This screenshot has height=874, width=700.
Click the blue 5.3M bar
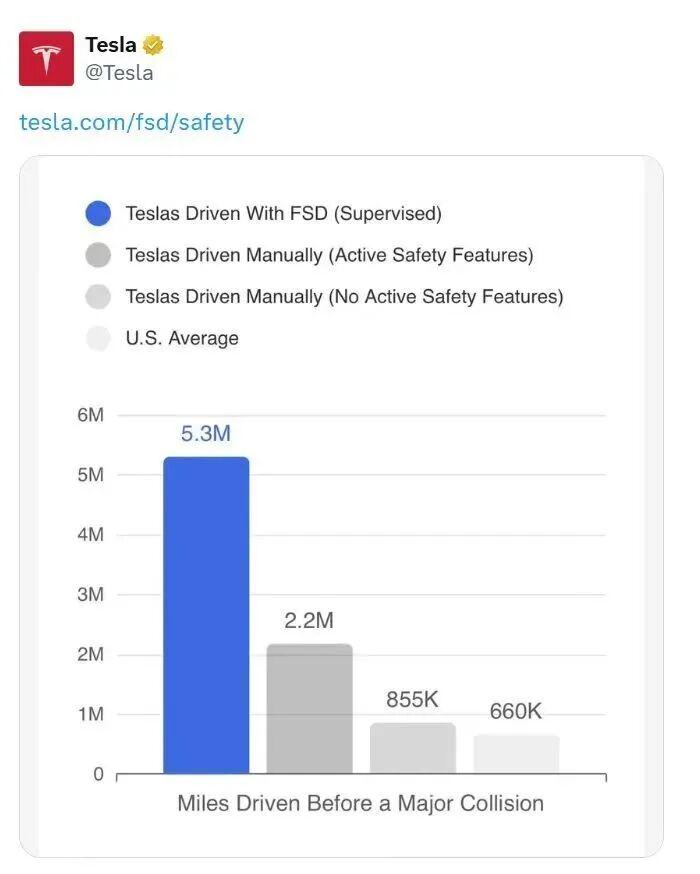coord(206,615)
